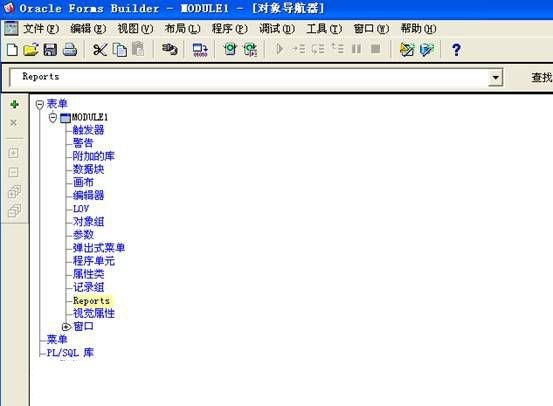This screenshot has height=406, width=553.
Task: Click the sidebar Collapse minus icon
Action: pos(13,172)
